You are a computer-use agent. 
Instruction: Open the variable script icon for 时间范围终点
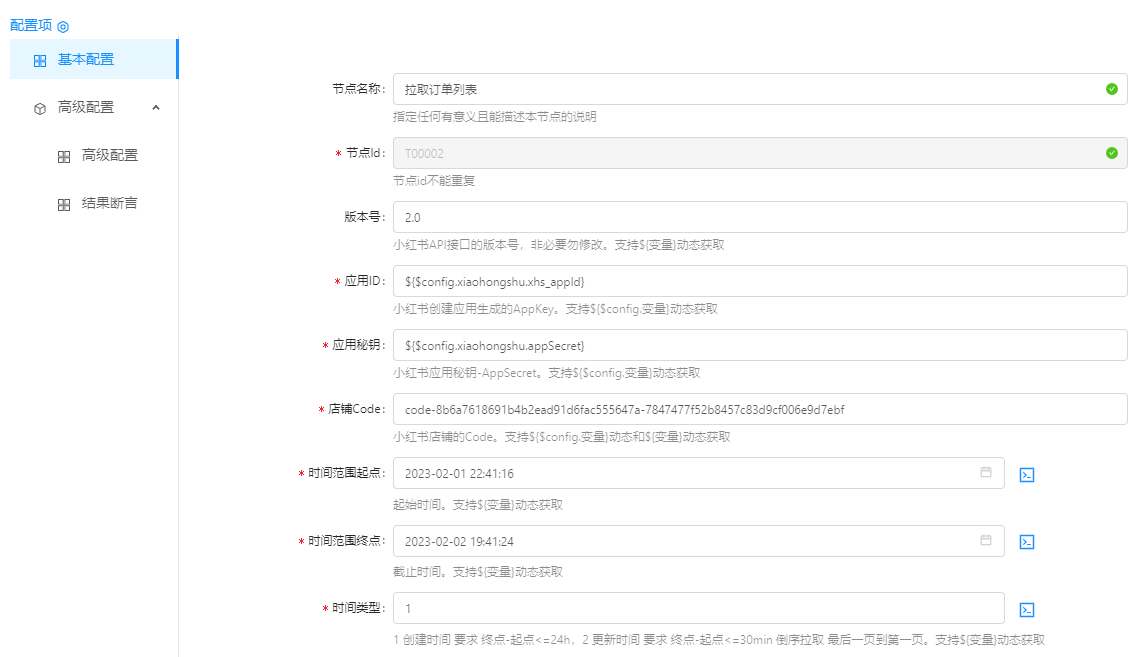(x=1026, y=542)
